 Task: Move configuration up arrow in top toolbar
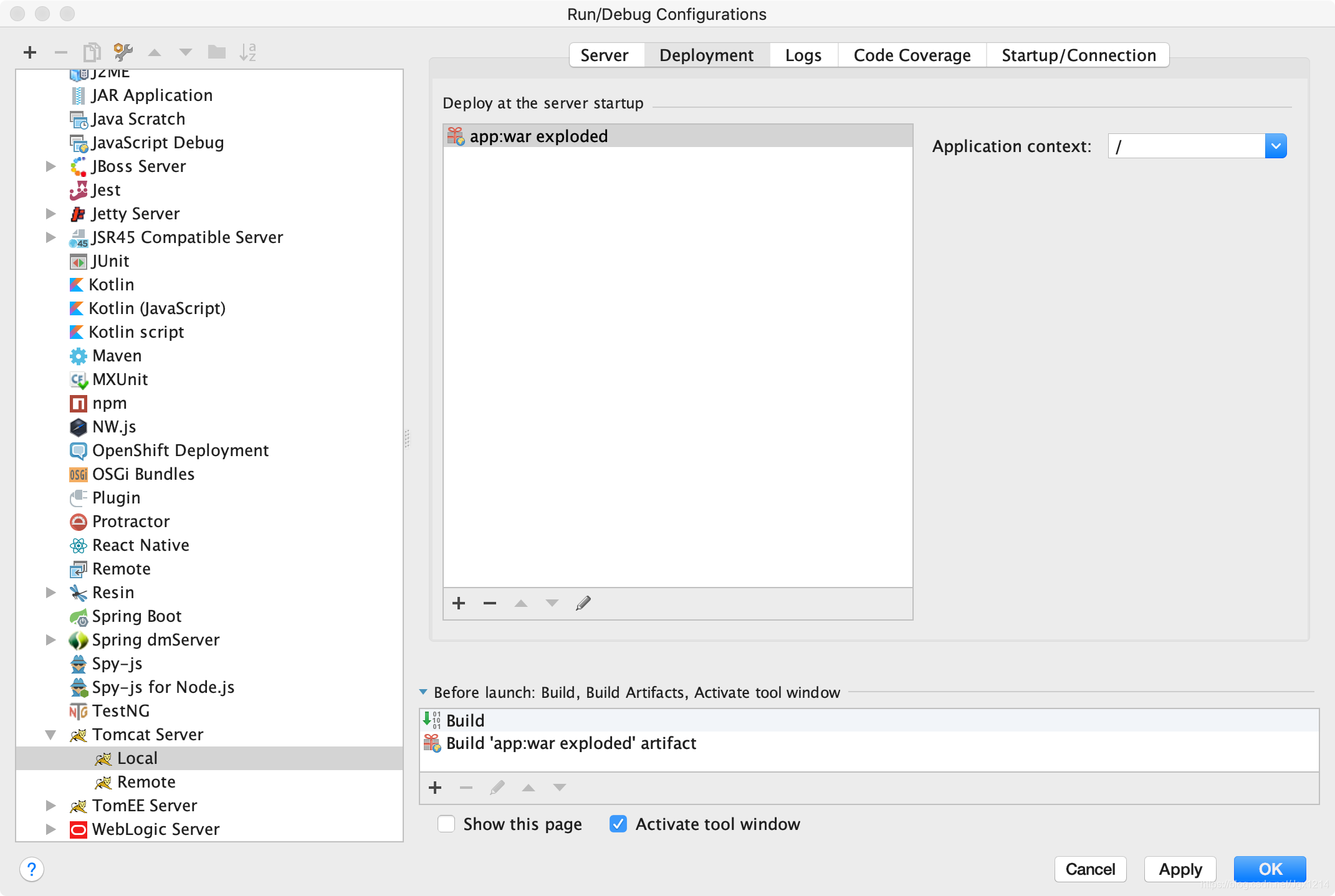coord(155,52)
